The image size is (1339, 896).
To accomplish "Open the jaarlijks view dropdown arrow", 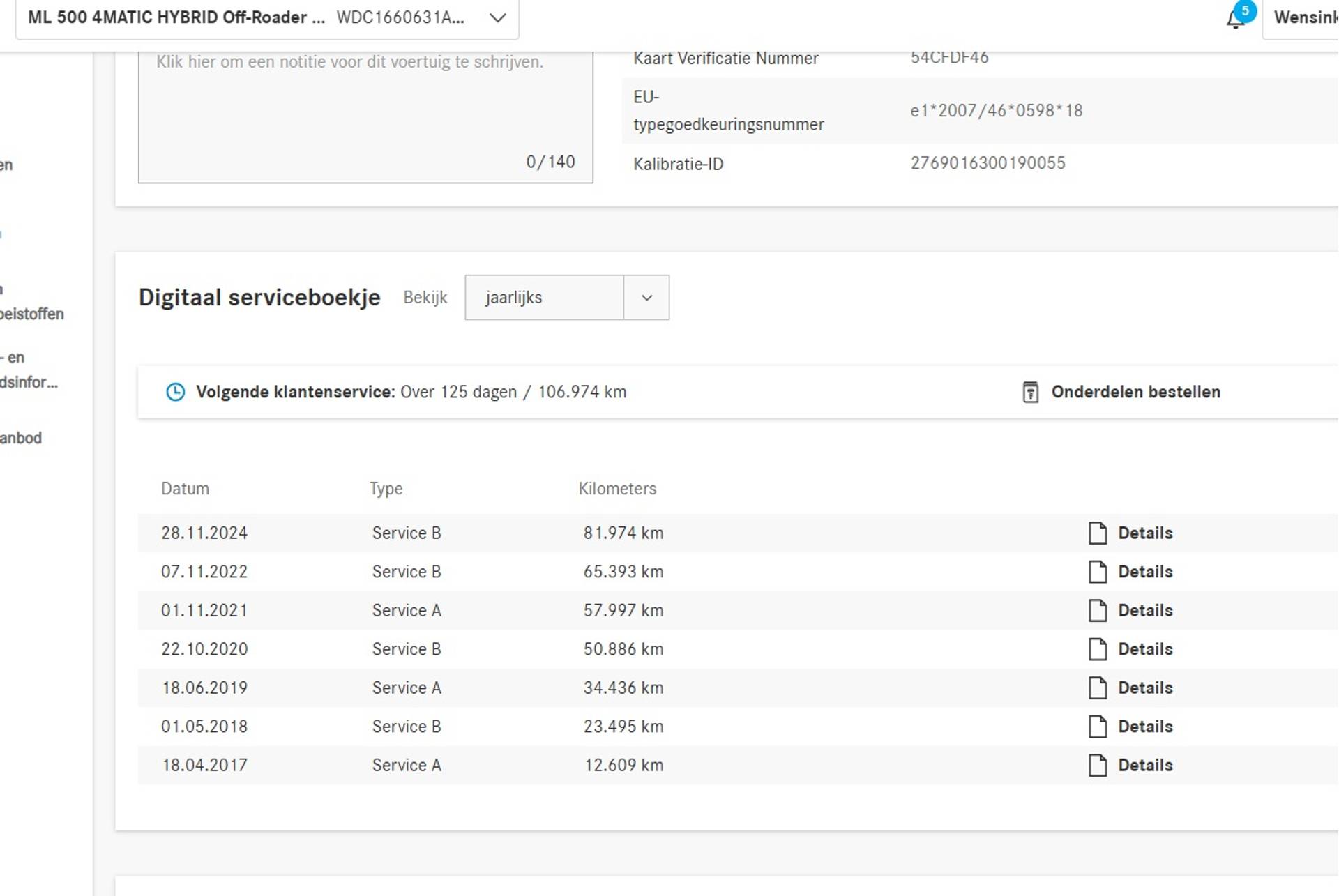I will (x=646, y=298).
